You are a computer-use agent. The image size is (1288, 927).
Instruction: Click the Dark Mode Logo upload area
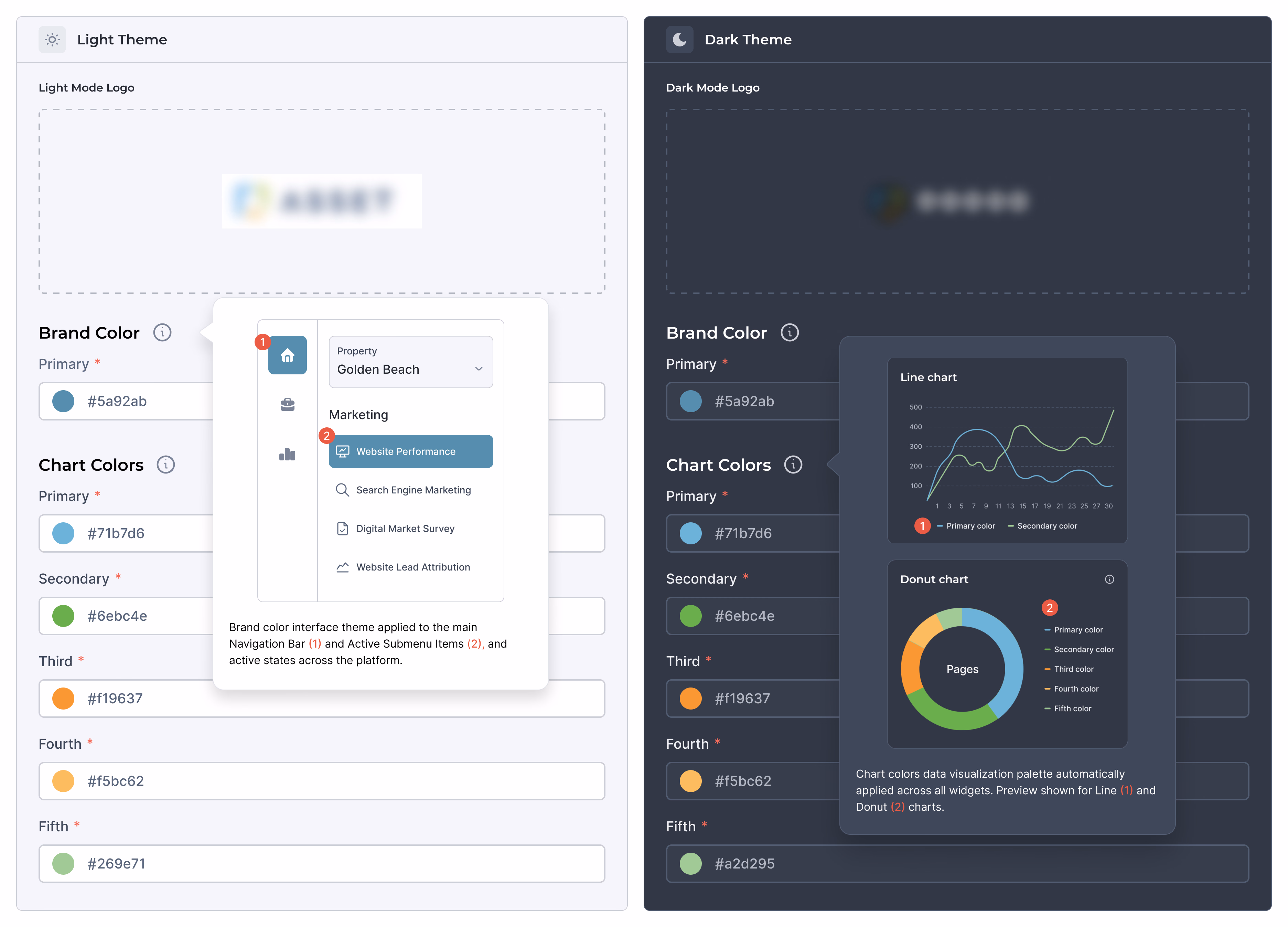pos(957,201)
